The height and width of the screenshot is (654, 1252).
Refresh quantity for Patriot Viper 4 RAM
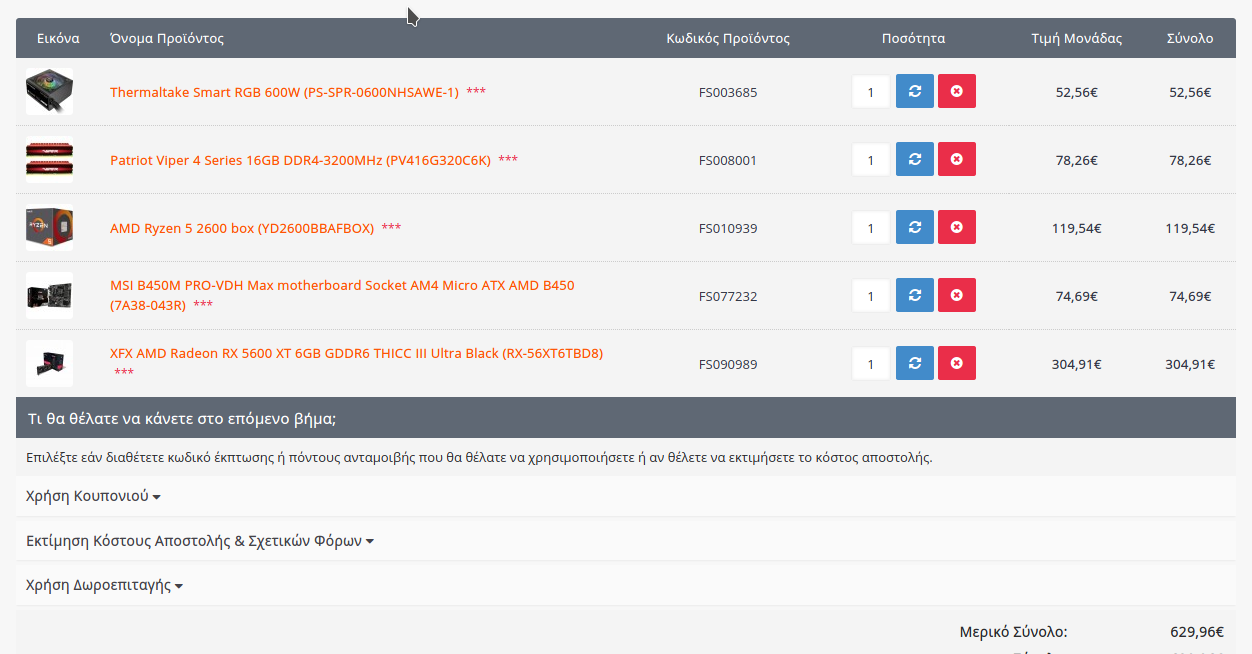(x=914, y=159)
